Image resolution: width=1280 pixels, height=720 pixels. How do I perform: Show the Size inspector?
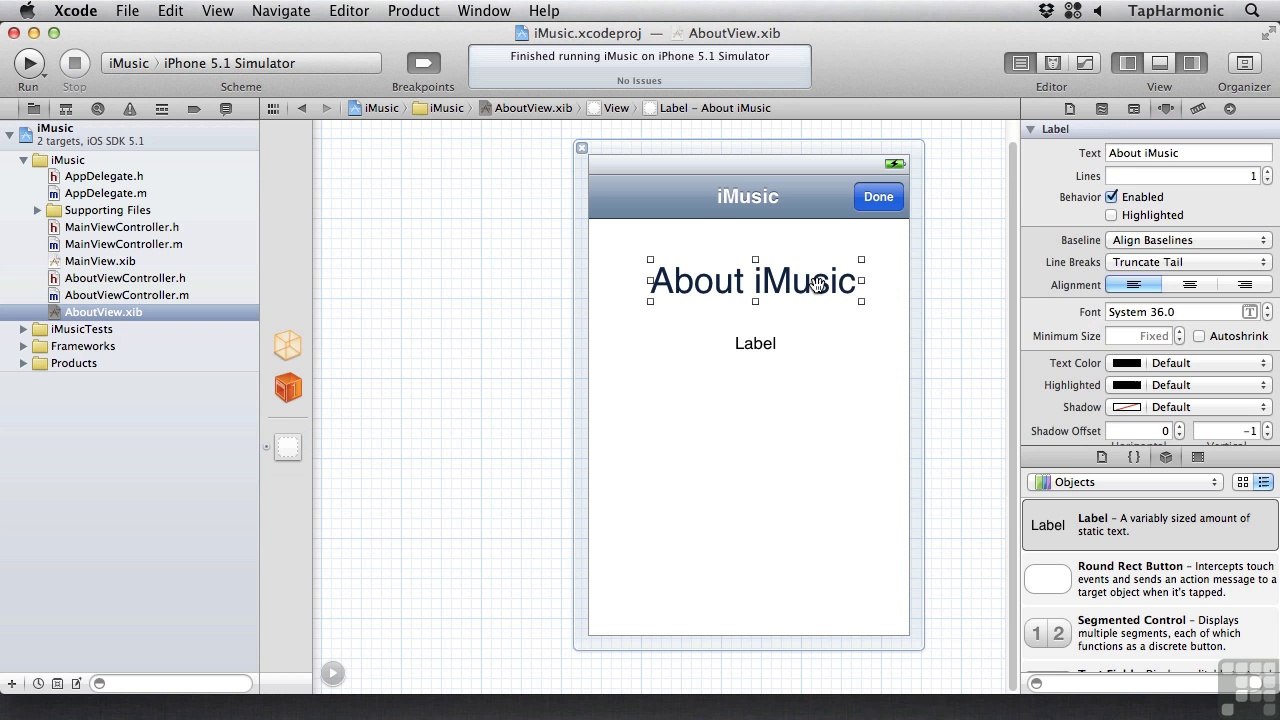click(x=1198, y=108)
